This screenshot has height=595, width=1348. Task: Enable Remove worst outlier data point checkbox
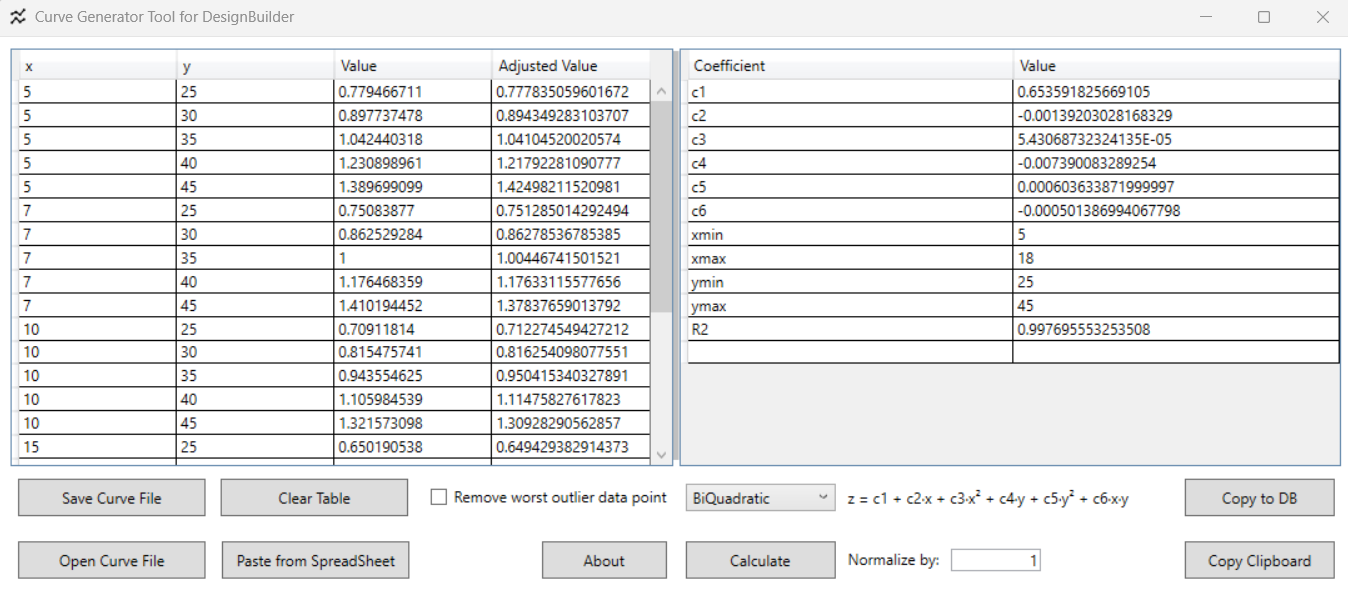coord(439,497)
